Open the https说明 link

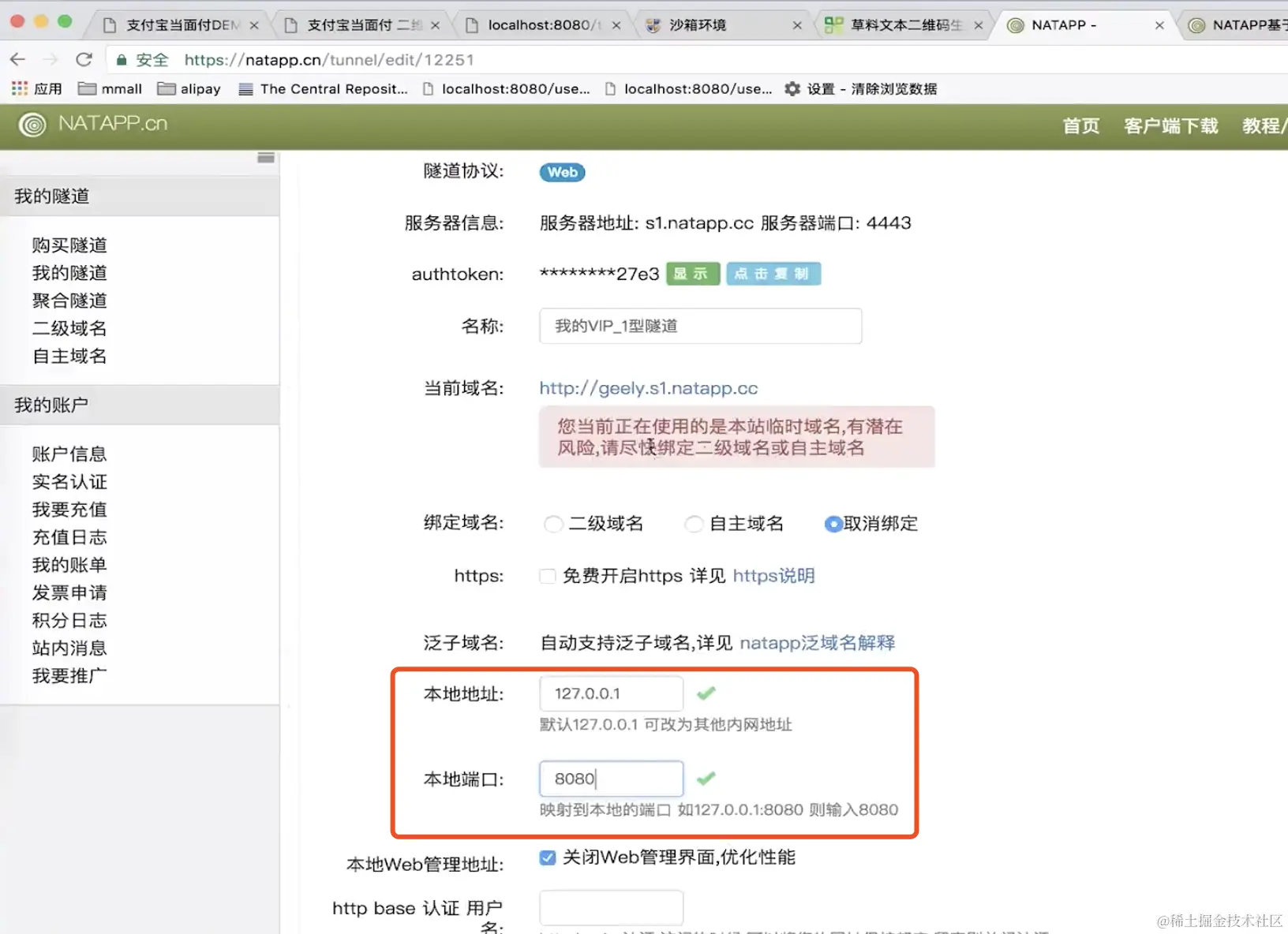pos(773,576)
